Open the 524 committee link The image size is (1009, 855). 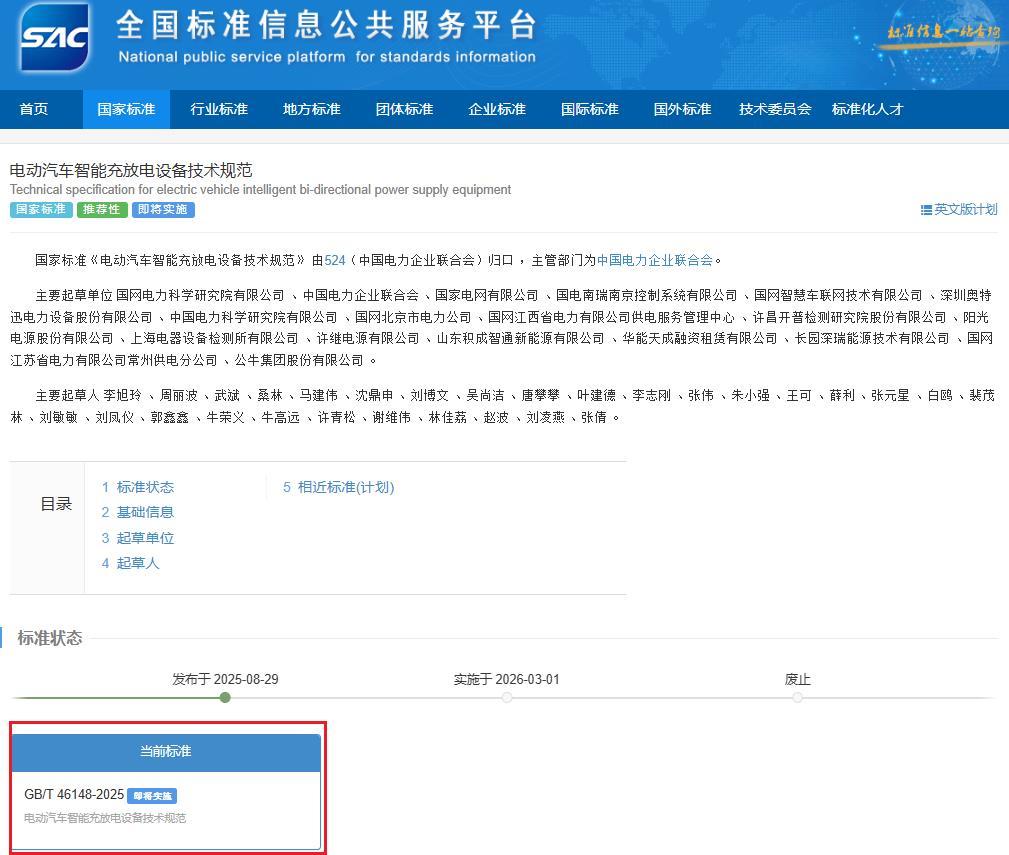(335, 260)
